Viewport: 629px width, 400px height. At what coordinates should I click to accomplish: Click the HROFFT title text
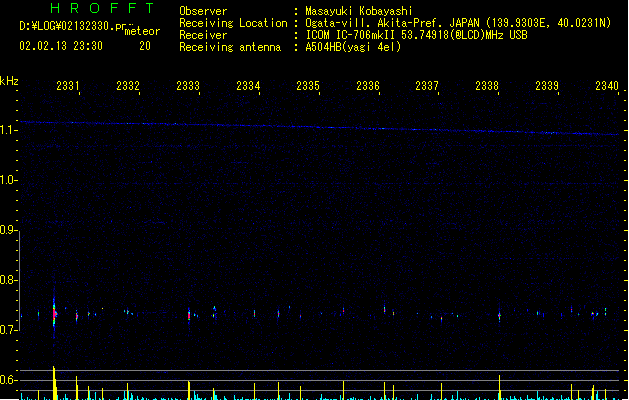[x=103, y=8]
